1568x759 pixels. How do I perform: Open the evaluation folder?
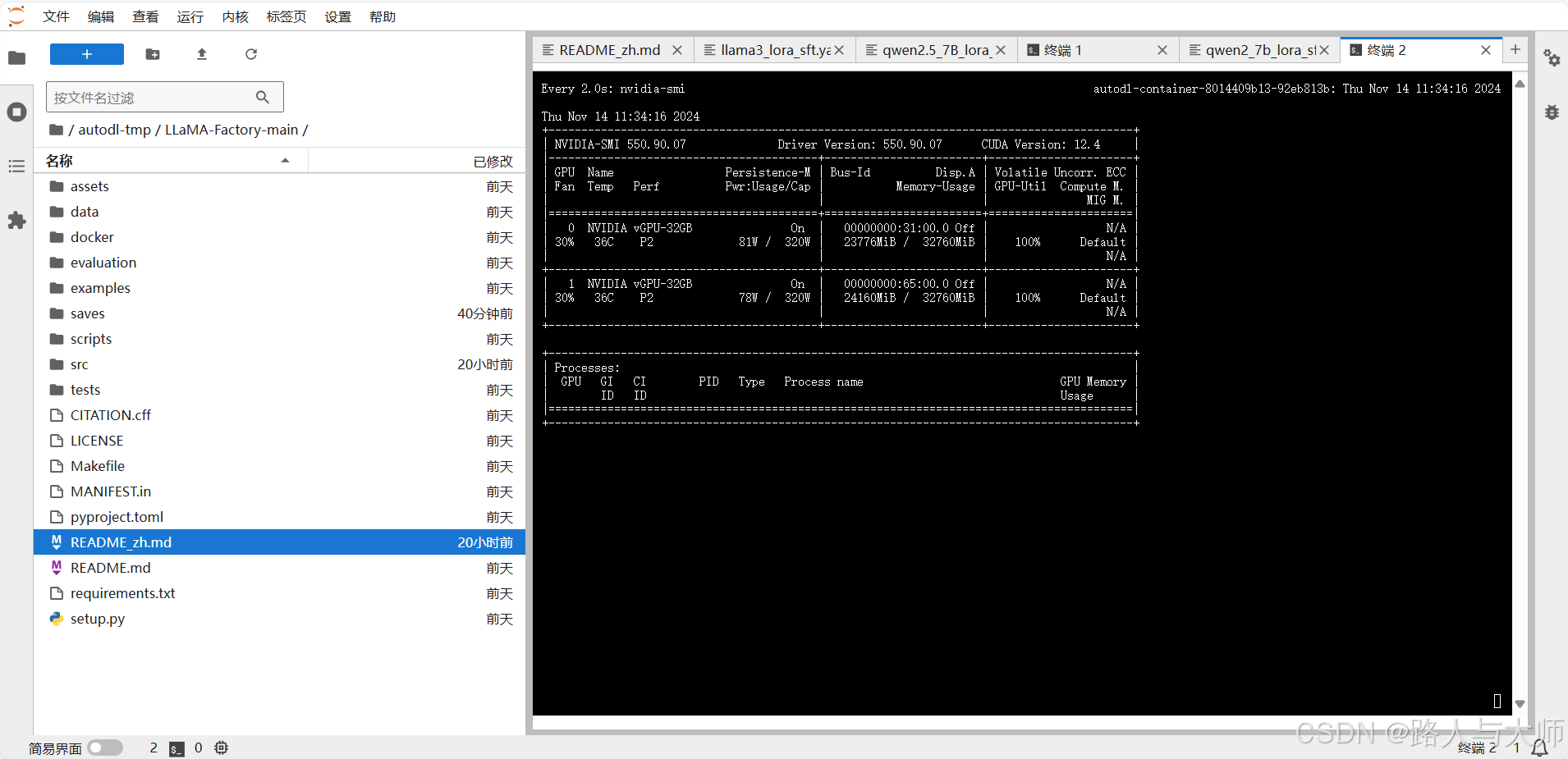(x=279, y=263)
